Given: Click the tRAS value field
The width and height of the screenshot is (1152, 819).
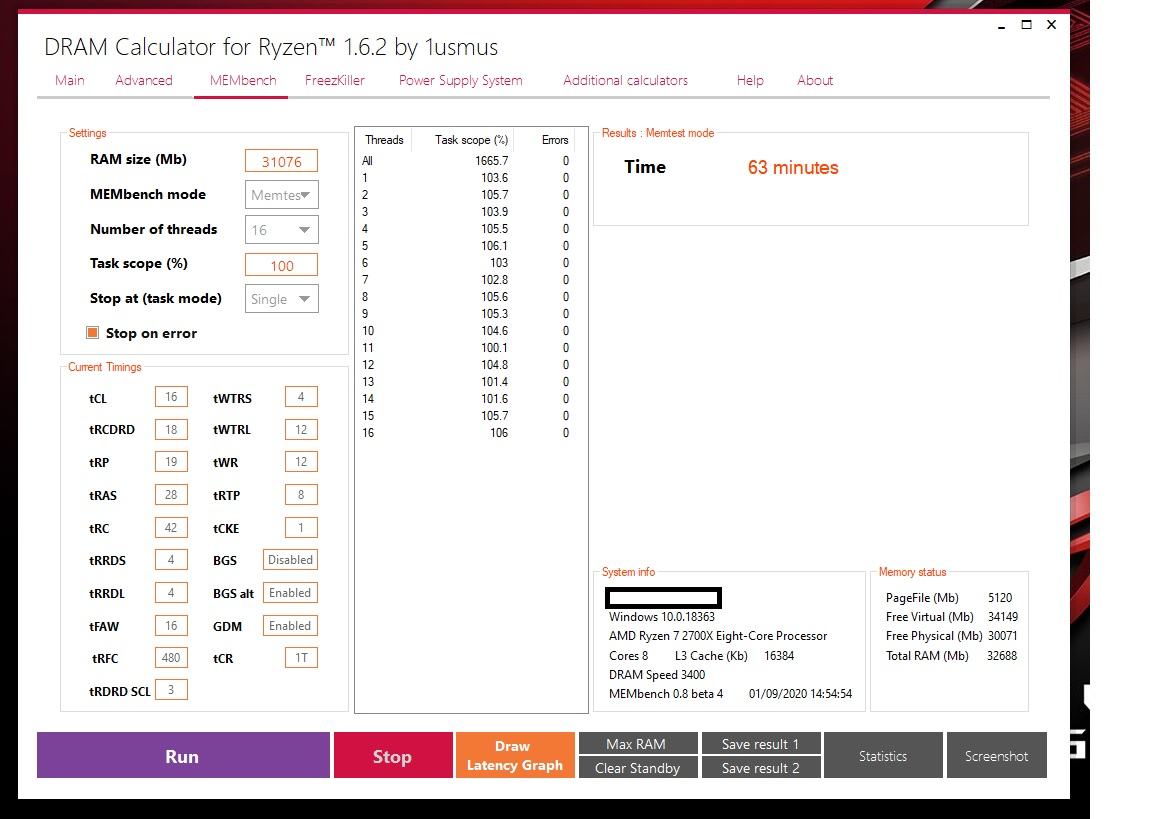Looking at the screenshot, I should pyautogui.click(x=171, y=495).
